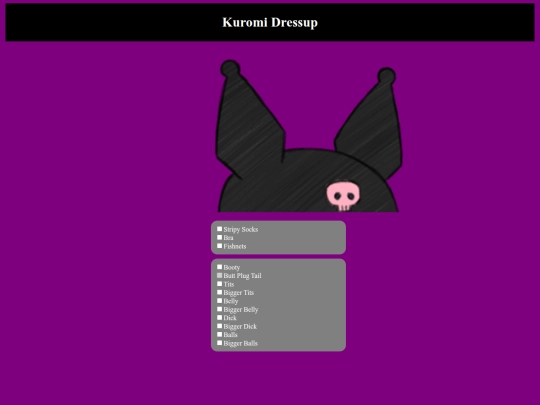The image size is (540, 405).
Task: Tick the Bigger Balls checkbox
Action: (x=219, y=343)
